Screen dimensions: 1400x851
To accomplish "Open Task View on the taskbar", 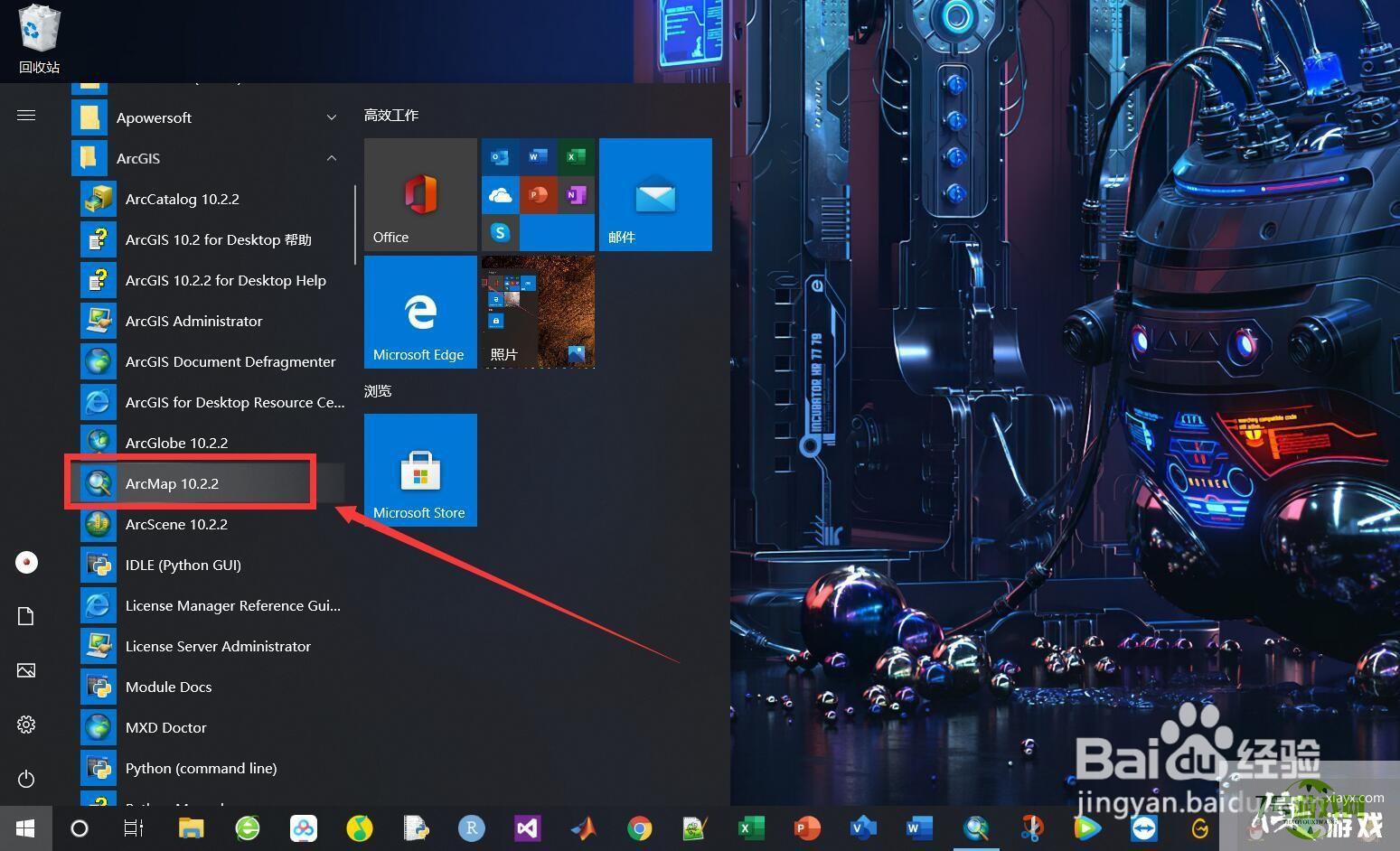I will coord(134,828).
